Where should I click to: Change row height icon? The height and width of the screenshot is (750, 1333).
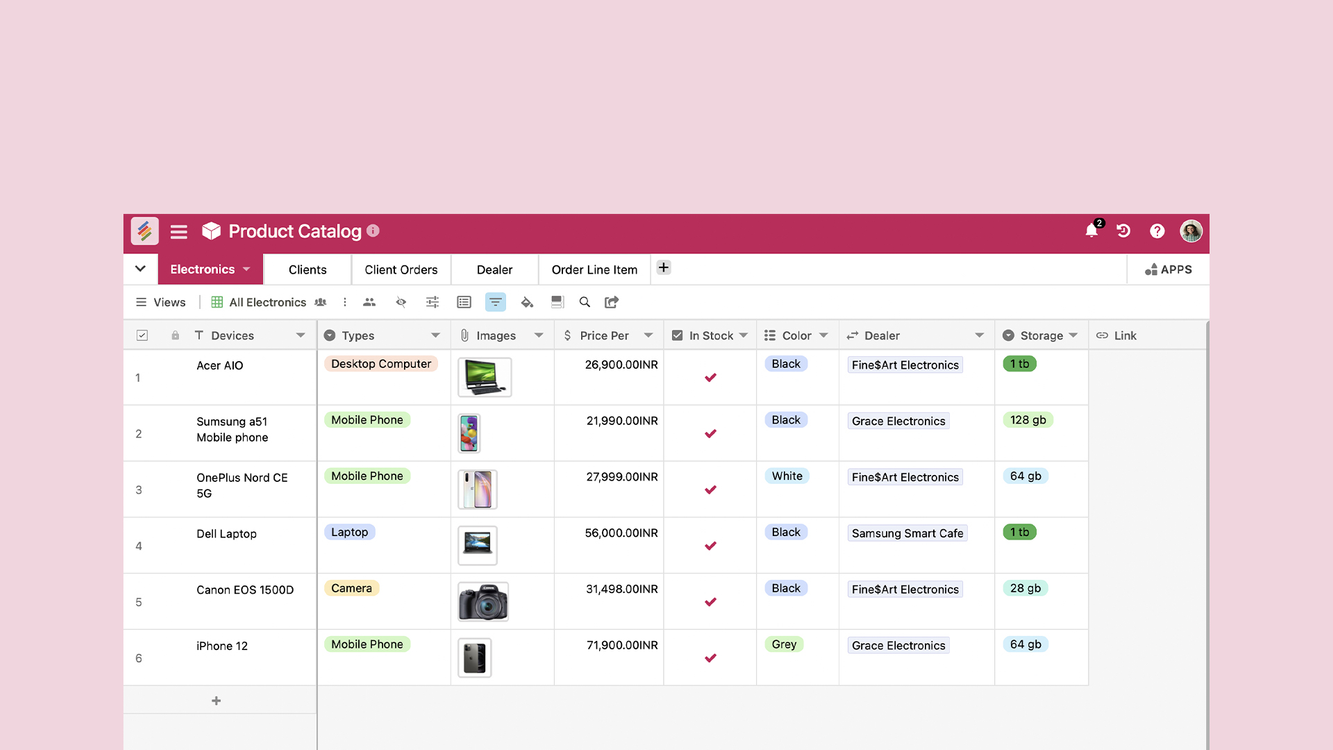pos(558,302)
